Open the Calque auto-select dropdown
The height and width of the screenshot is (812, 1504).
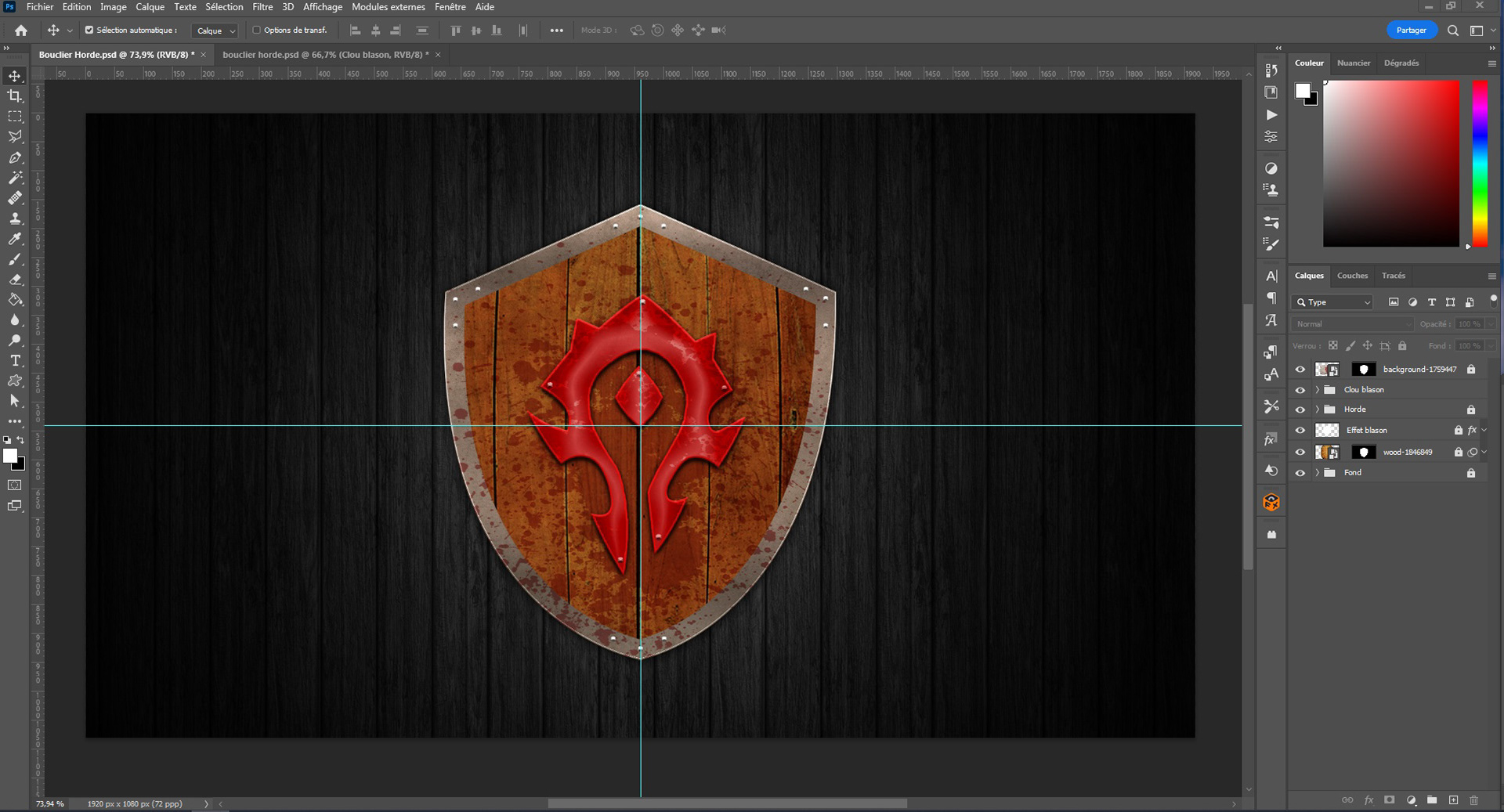pyautogui.click(x=215, y=31)
